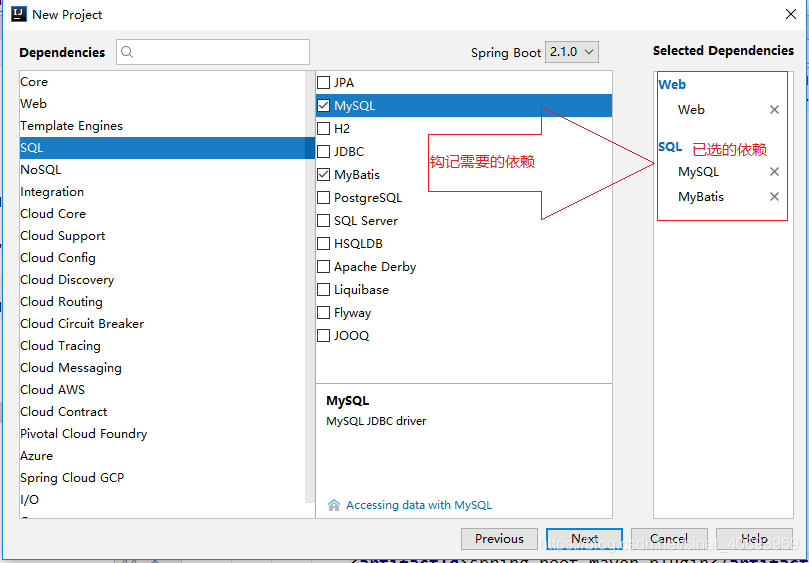Enable the PostgreSQL checkbox
The image size is (809, 563).
[323, 198]
